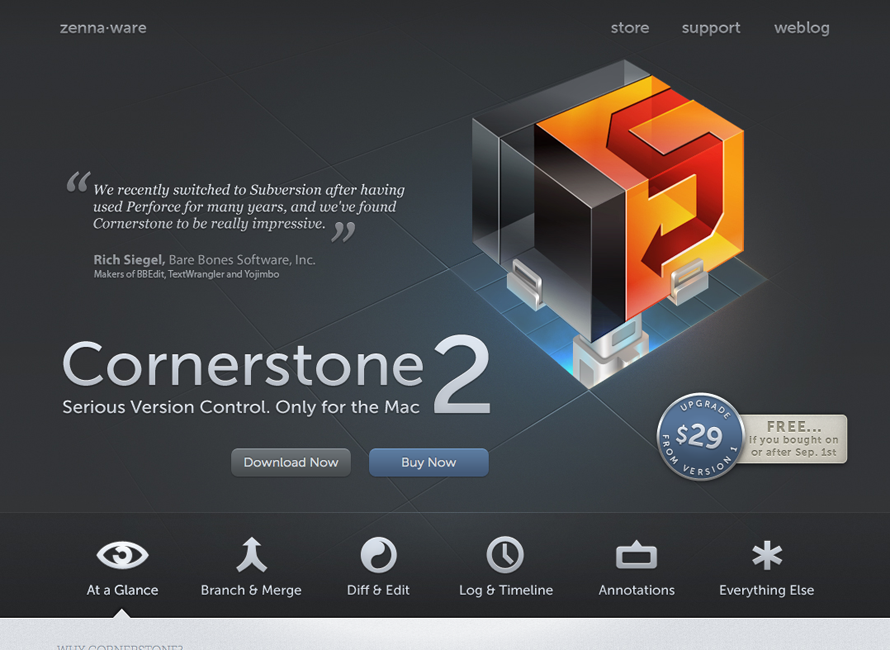Click 'Makers of BBEdit, TextWrangler and Yojimbo'

[186, 274]
